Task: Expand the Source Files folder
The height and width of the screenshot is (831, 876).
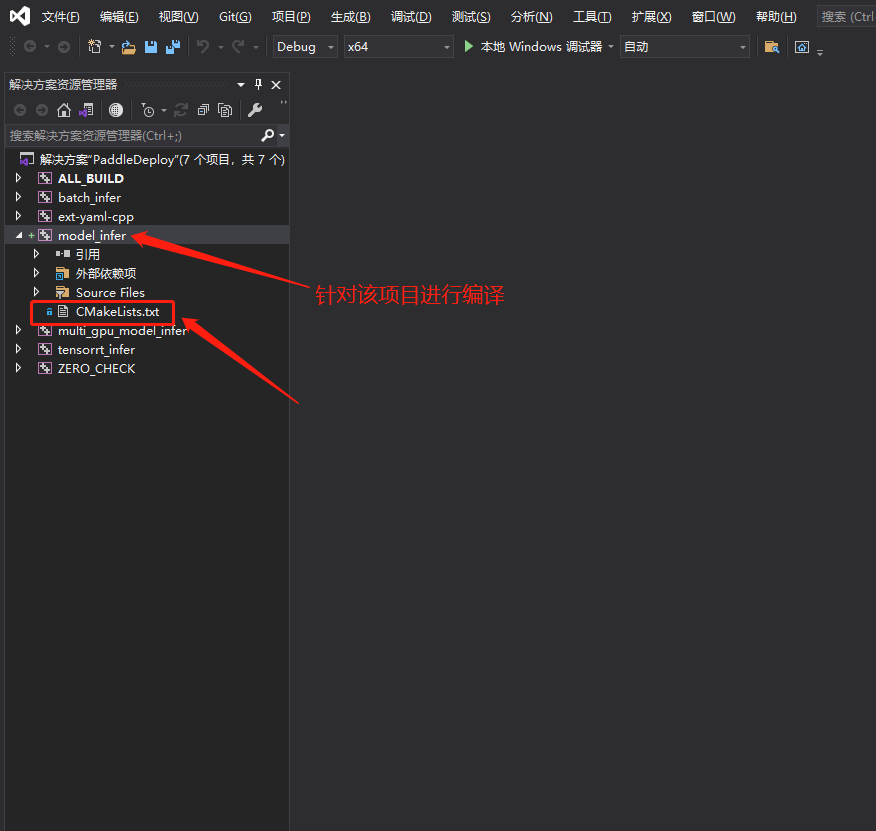Action: [36, 292]
